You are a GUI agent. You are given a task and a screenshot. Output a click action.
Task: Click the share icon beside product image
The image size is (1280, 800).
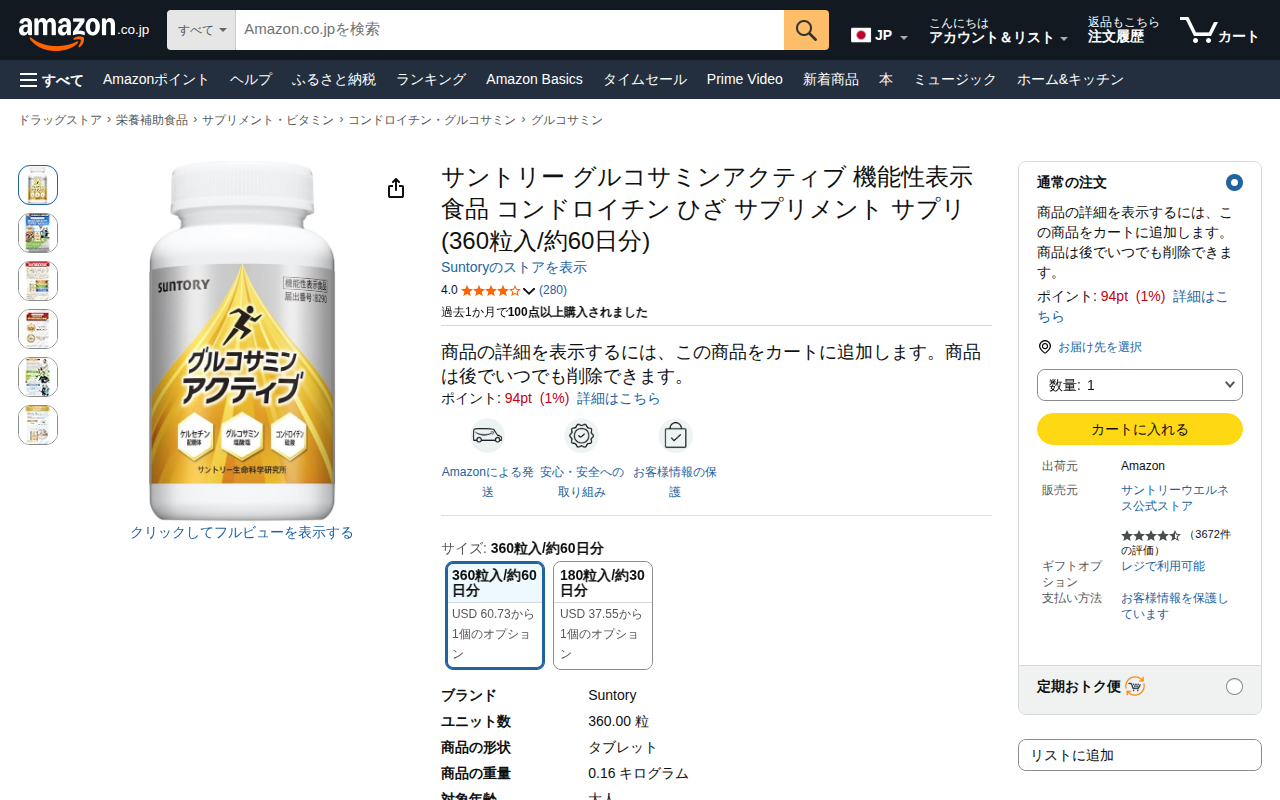pyautogui.click(x=396, y=188)
